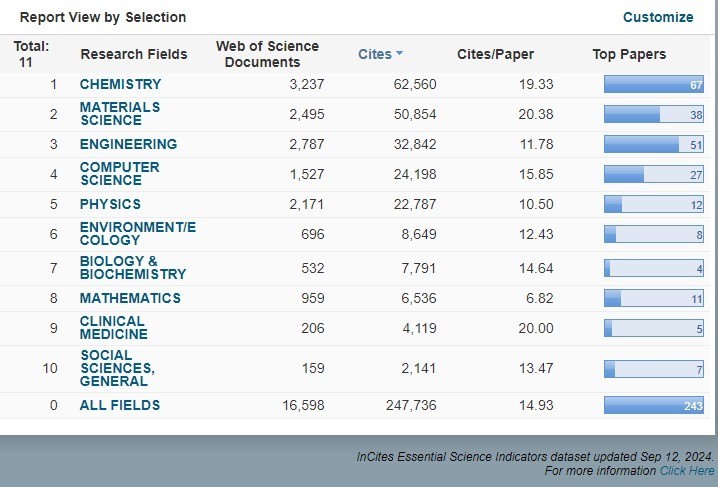Open the ALL FIELDS link
Viewport: 718px width, 487px height.
120,405
